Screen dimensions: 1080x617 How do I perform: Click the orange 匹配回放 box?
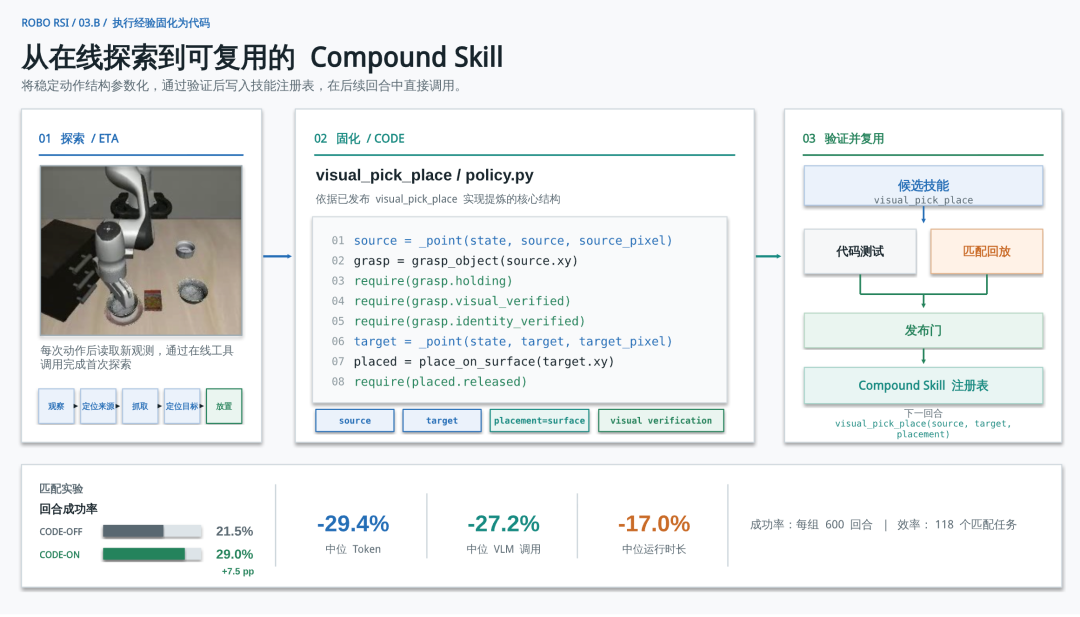986,252
